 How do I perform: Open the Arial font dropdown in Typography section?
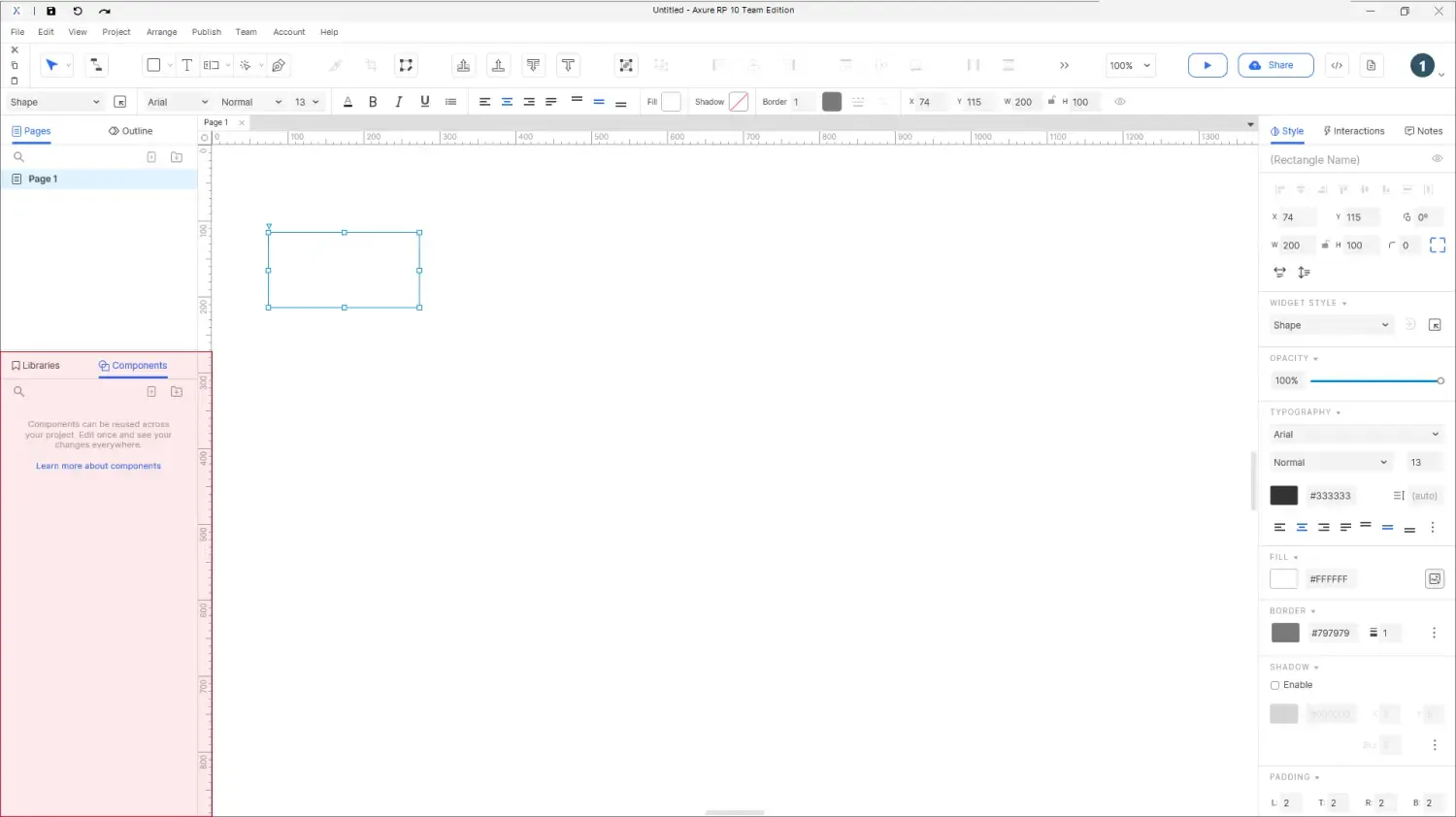(1355, 435)
